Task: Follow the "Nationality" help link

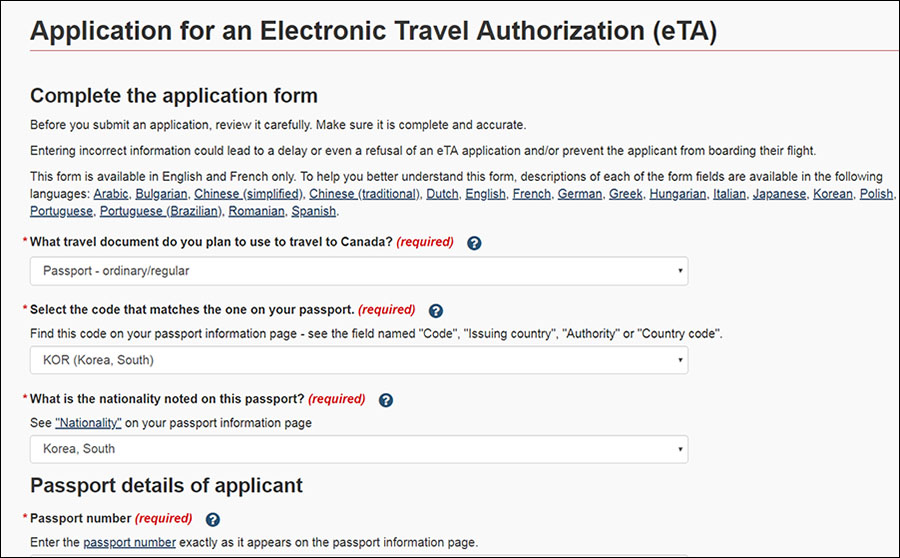Action: [88, 423]
